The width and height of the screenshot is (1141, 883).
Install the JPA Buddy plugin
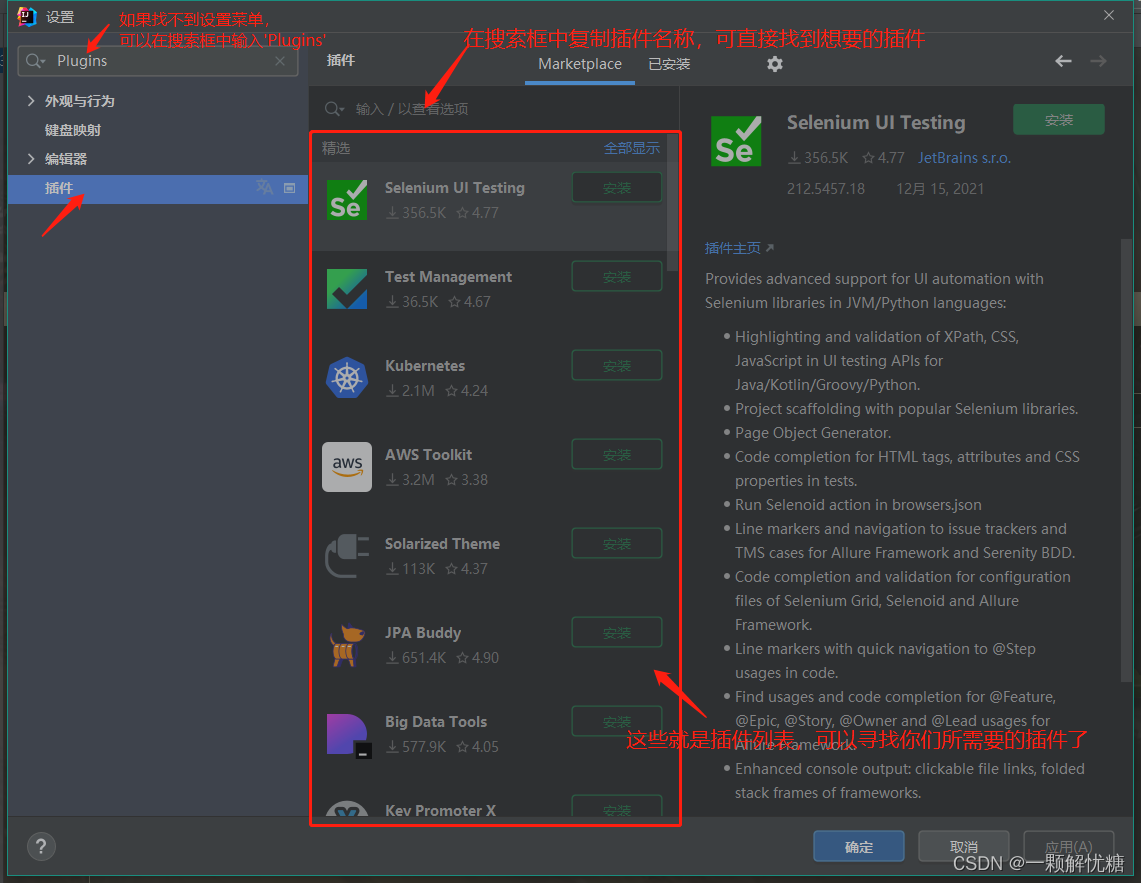(x=617, y=633)
